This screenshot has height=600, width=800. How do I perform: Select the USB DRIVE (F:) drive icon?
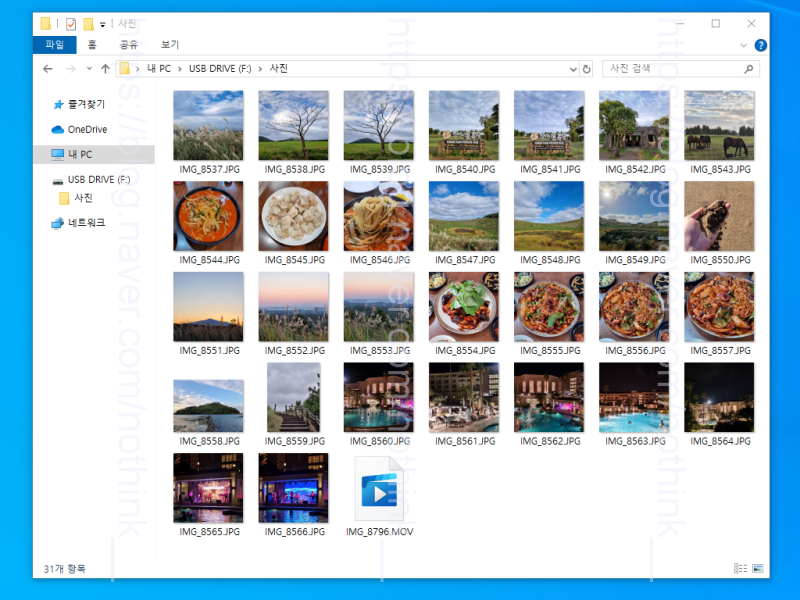tap(58, 181)
